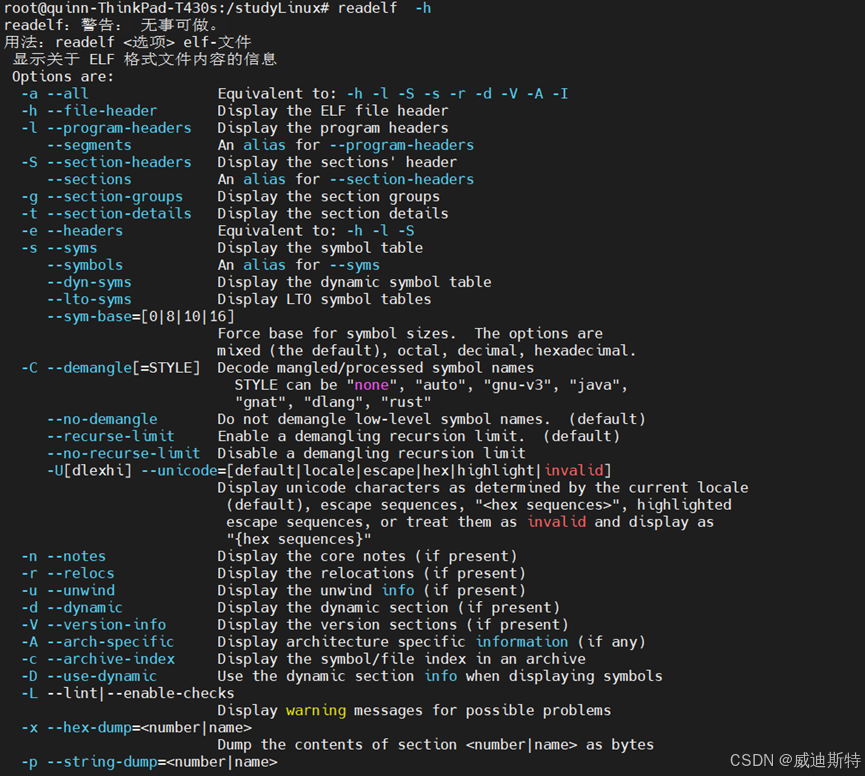Viewport: 865px width, 776px height.
Task: Click the option '--dynamic'
Action: (x=85, y=607)
